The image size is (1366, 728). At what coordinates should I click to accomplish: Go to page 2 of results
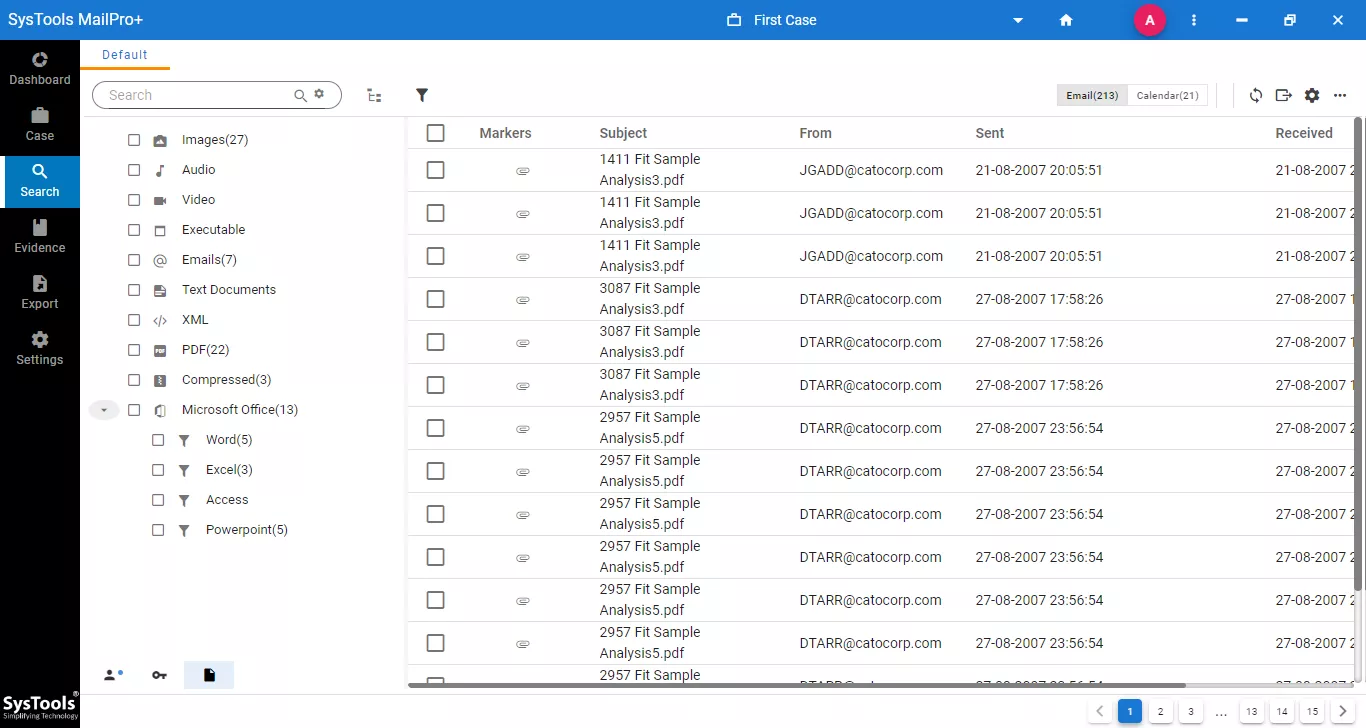pyautogui.click(x=1160, y=712)
